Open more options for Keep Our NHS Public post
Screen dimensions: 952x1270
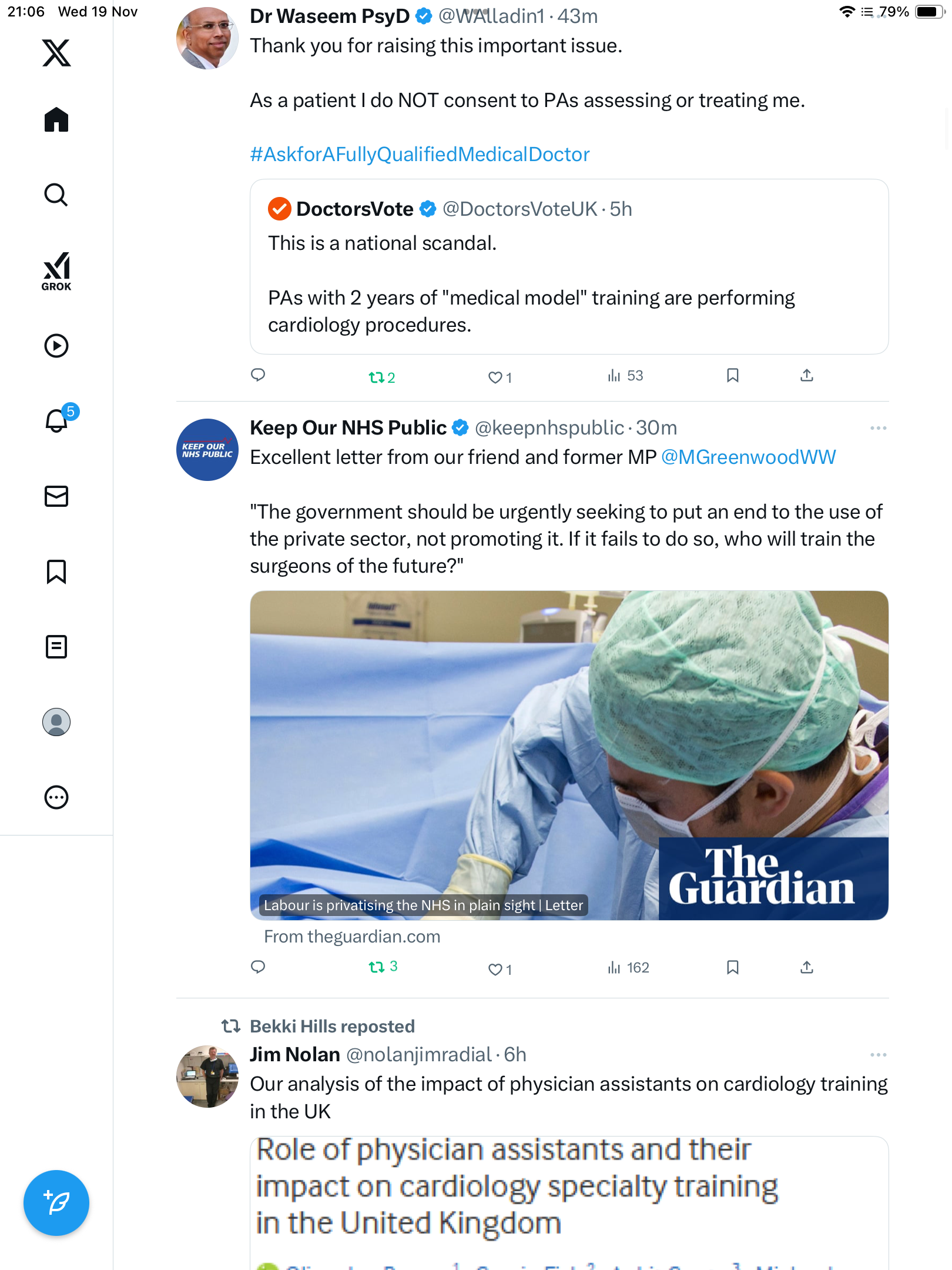coord(878,428)
